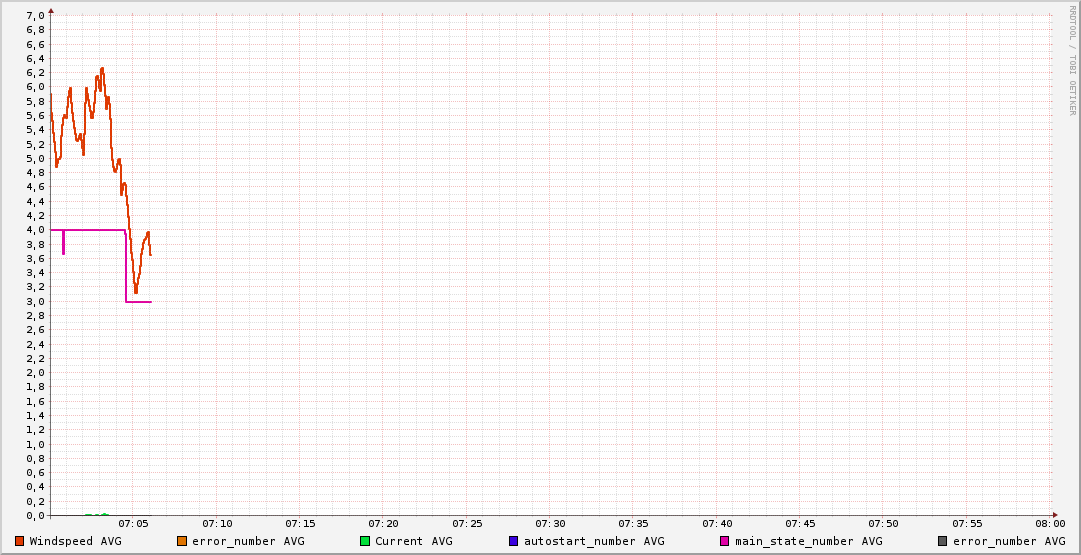Click the 4,0 value on the Y axis
The image size is (1081, 555).
[35, 230]
